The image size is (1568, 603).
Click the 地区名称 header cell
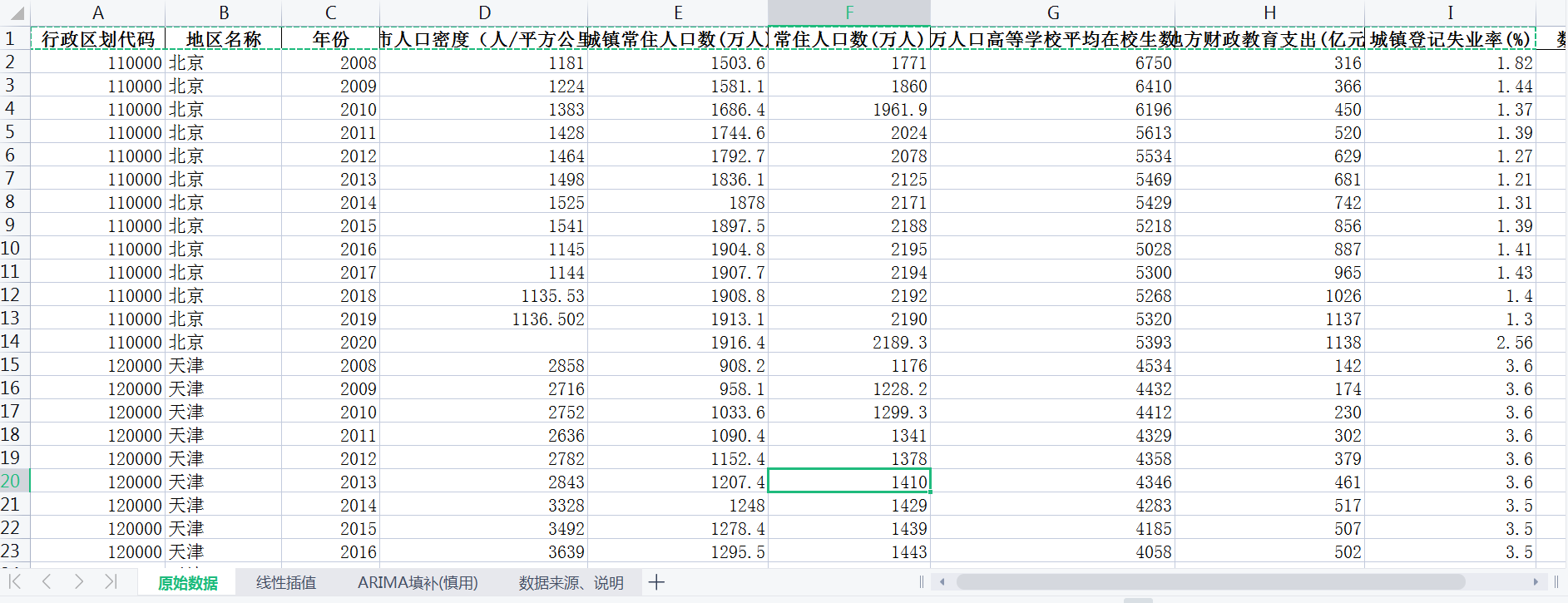tap(224, 39)
